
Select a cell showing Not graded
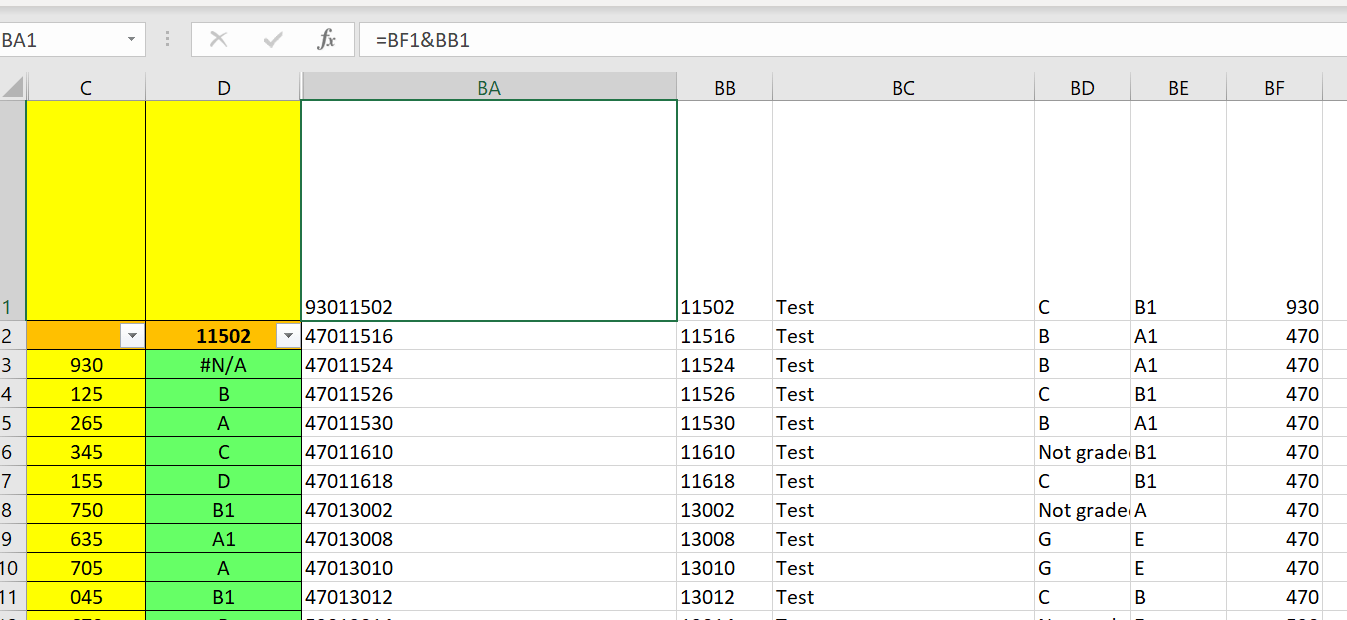point(1075,452)
